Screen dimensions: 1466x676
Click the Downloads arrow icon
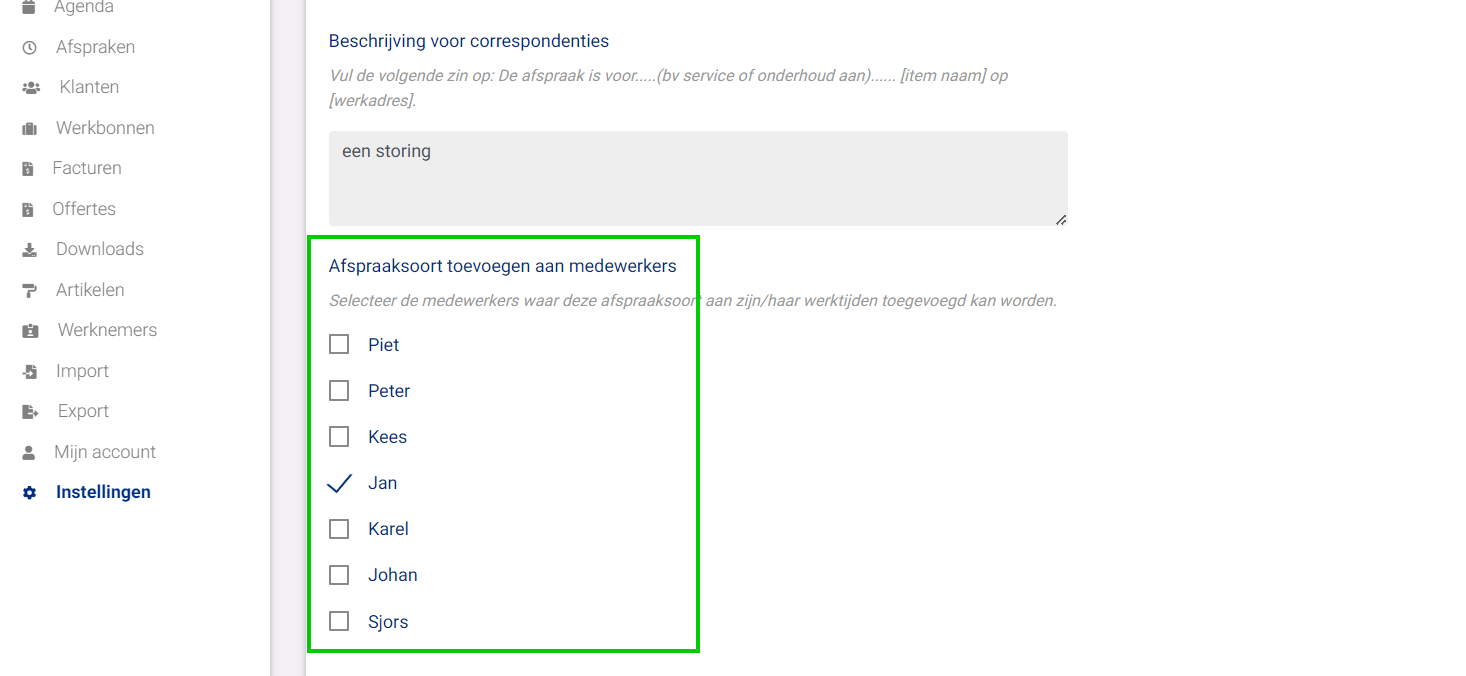29,250
